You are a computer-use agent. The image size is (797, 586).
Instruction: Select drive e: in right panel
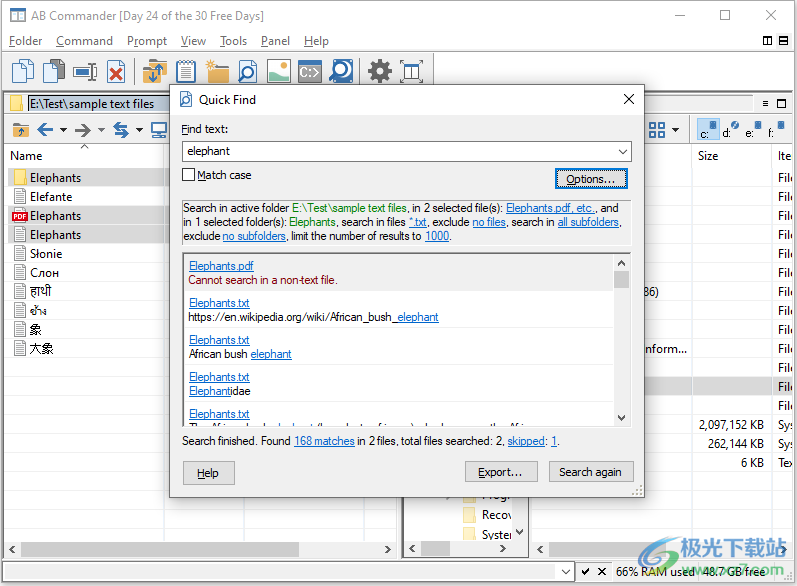pos(753,130)
